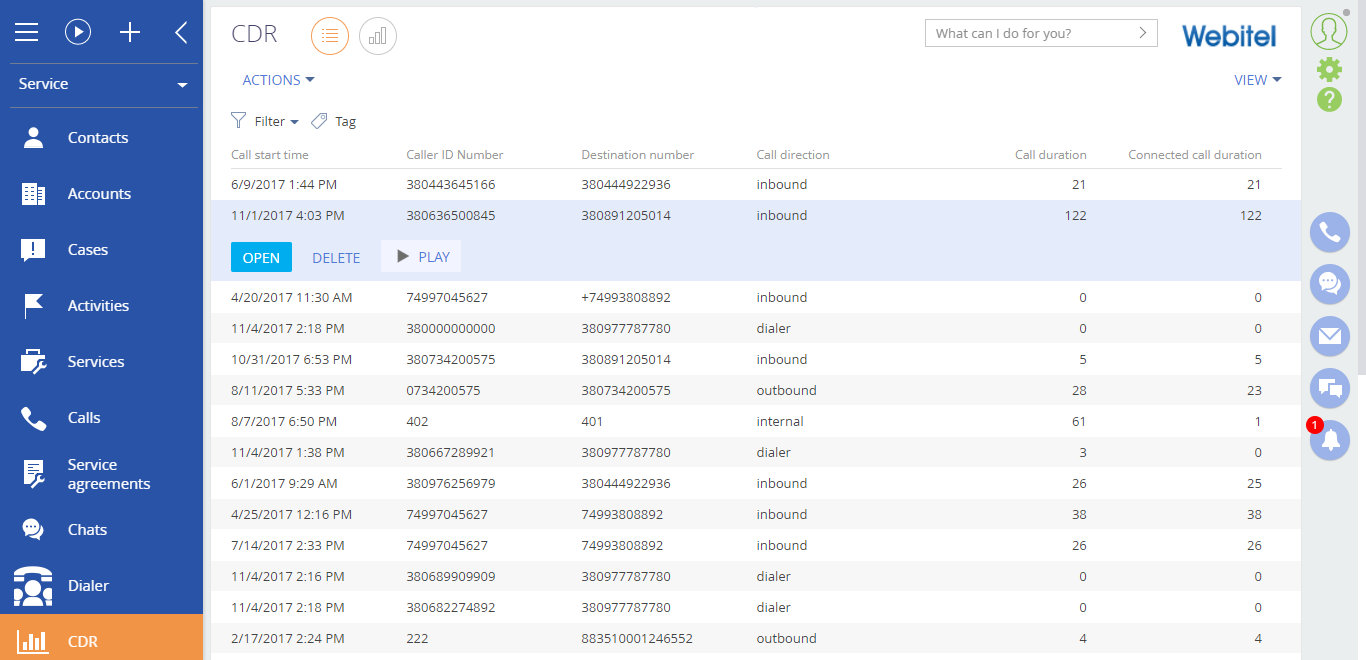Open the email panel envelope icon

(x=1329, y=336)
